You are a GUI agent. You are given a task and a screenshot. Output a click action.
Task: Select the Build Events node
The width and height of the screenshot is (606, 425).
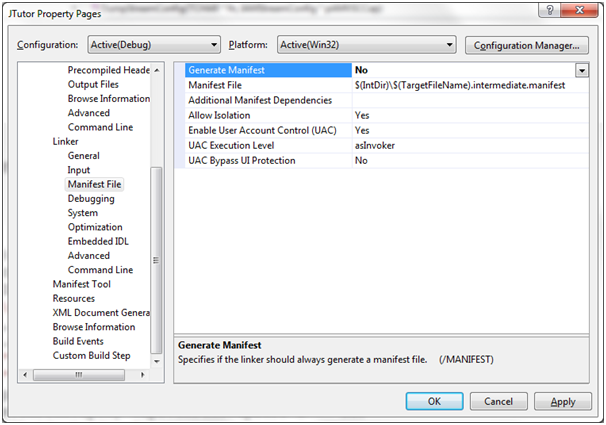(x=78, y=342)
